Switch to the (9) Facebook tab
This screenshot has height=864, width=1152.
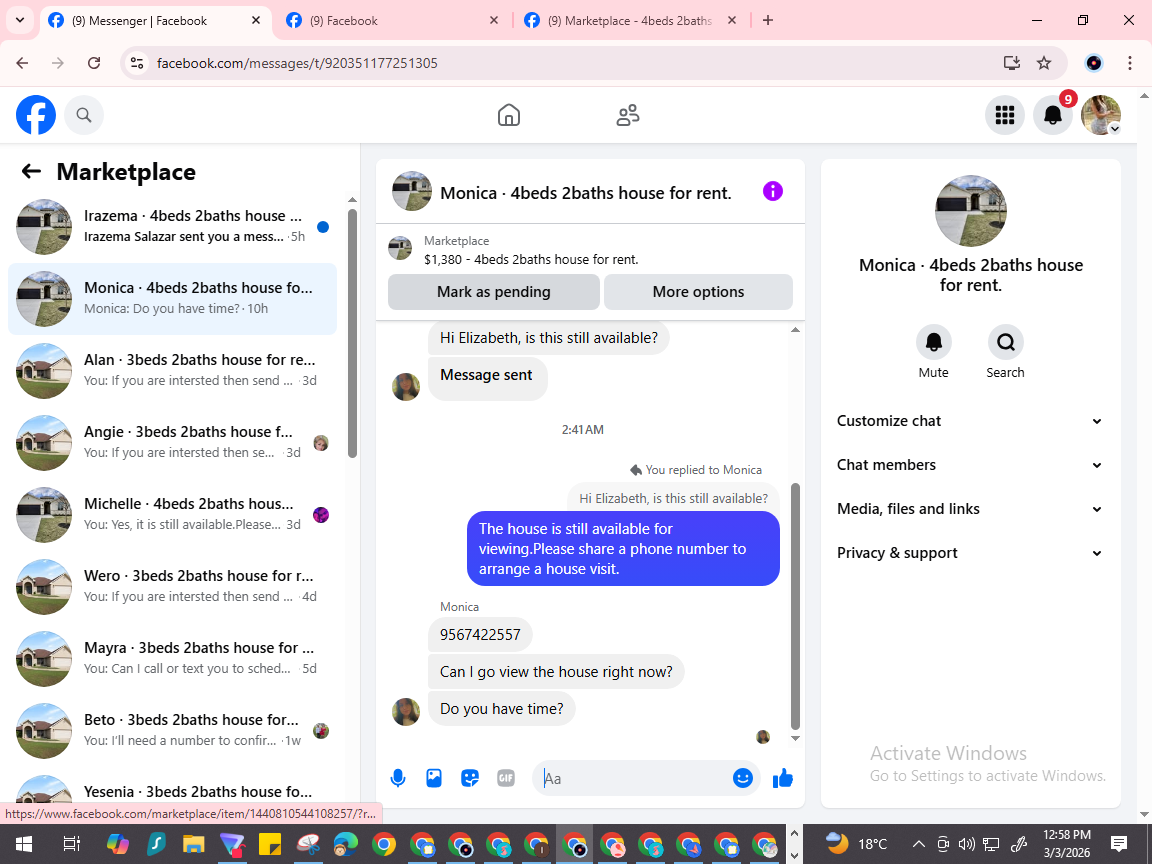pyautogui.click(x=392, y=21)
